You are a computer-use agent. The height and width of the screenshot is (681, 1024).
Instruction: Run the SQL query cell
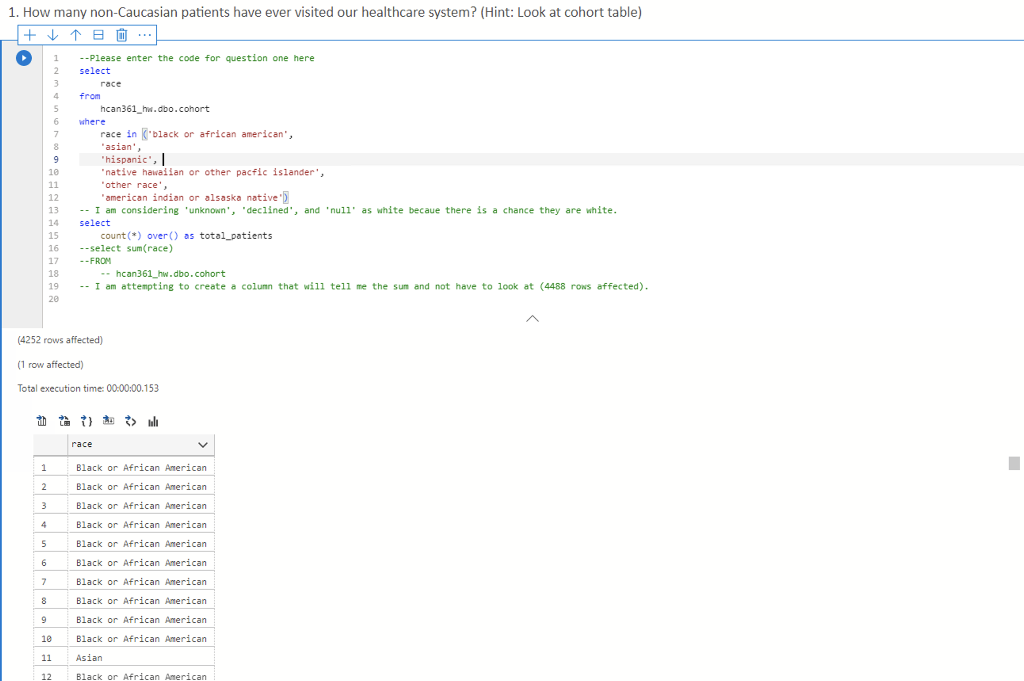23,57
